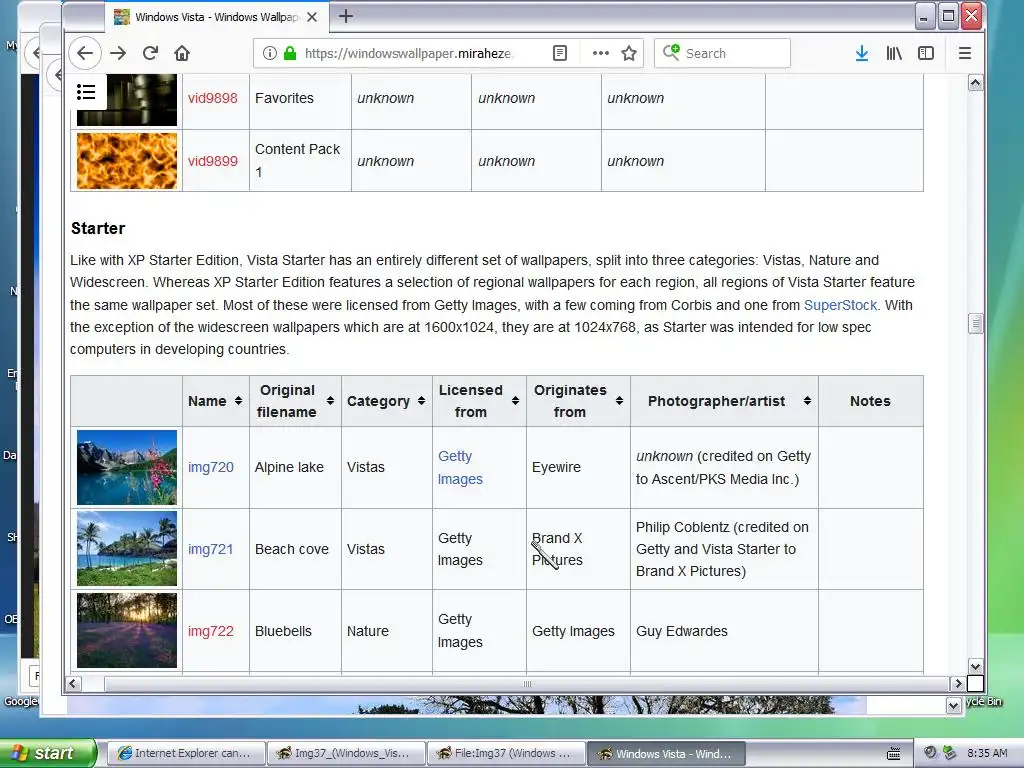
Task: Sort table by Category column
Action: point(421,401)
